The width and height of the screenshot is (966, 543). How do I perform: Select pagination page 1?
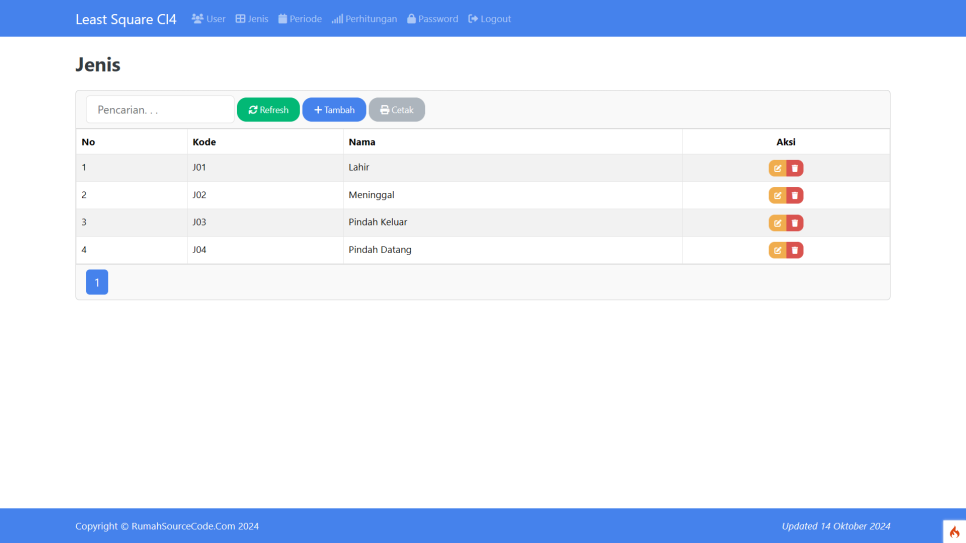(97, 283)
